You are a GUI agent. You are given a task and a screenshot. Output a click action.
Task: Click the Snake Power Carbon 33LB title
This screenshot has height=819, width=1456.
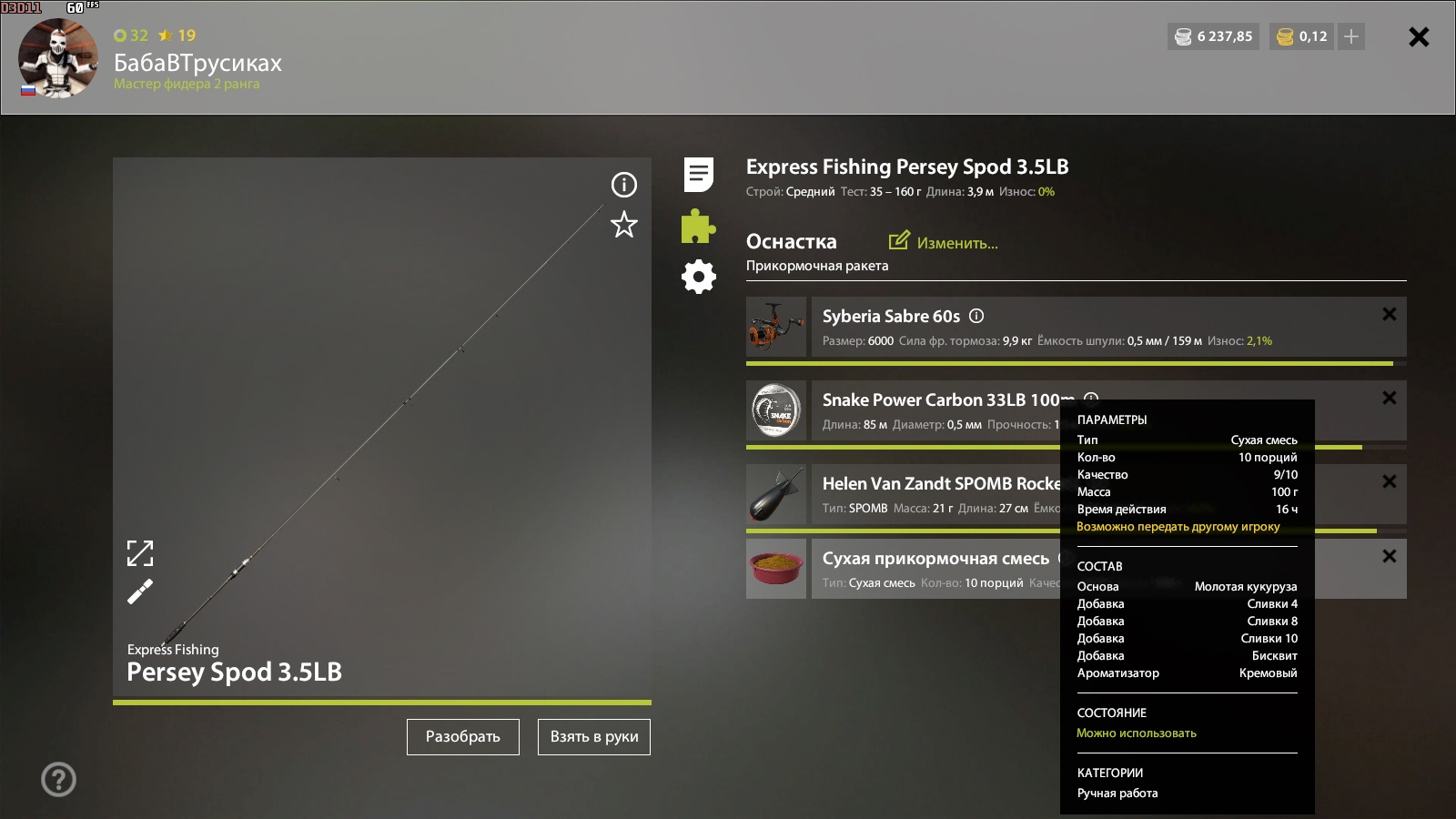(948, 399)
